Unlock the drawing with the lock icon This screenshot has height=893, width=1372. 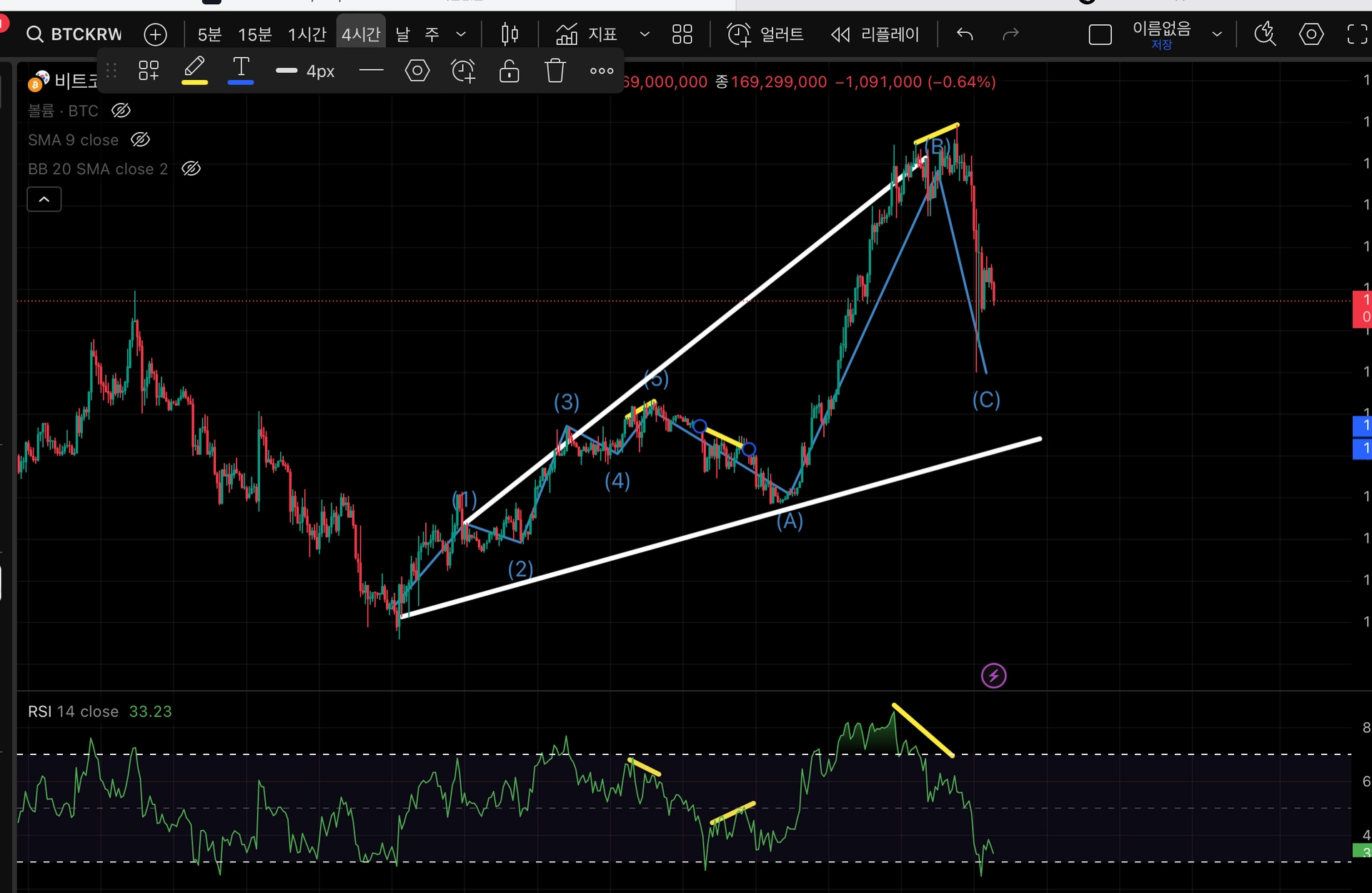pyautogui.click(x=509, y=71)
